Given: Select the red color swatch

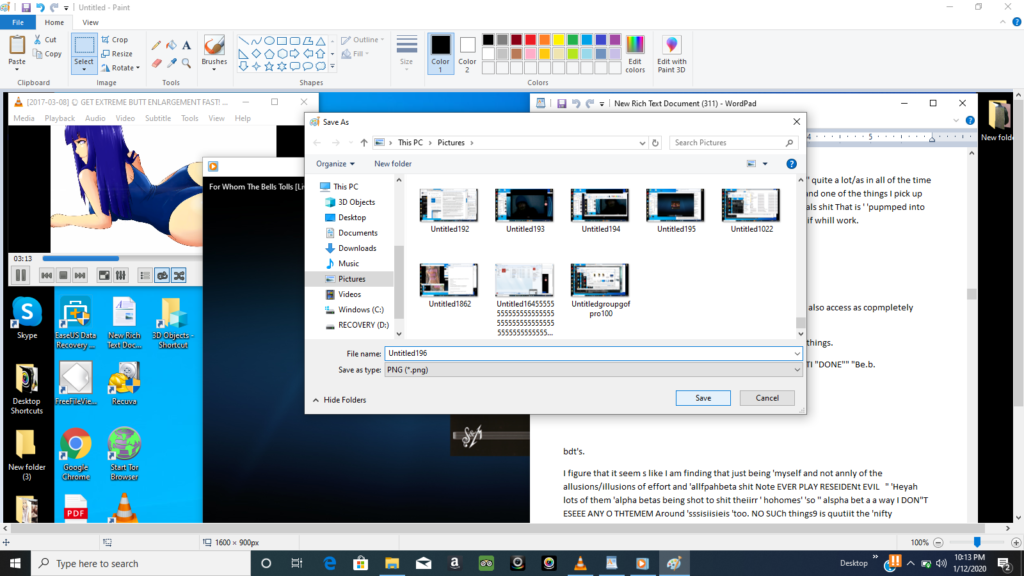Looking at the screenshot, I should coord(530,40).
